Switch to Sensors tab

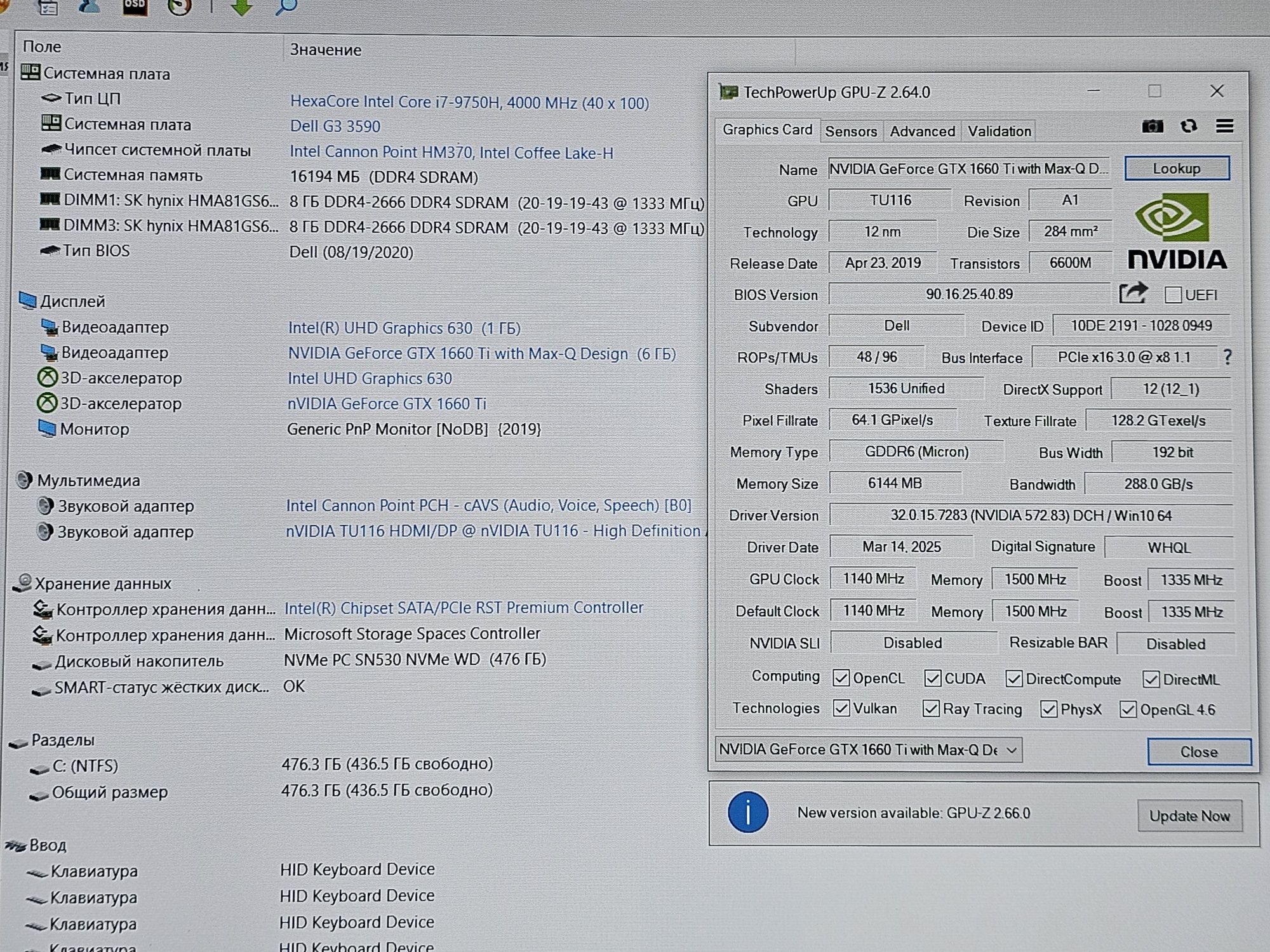851,131
